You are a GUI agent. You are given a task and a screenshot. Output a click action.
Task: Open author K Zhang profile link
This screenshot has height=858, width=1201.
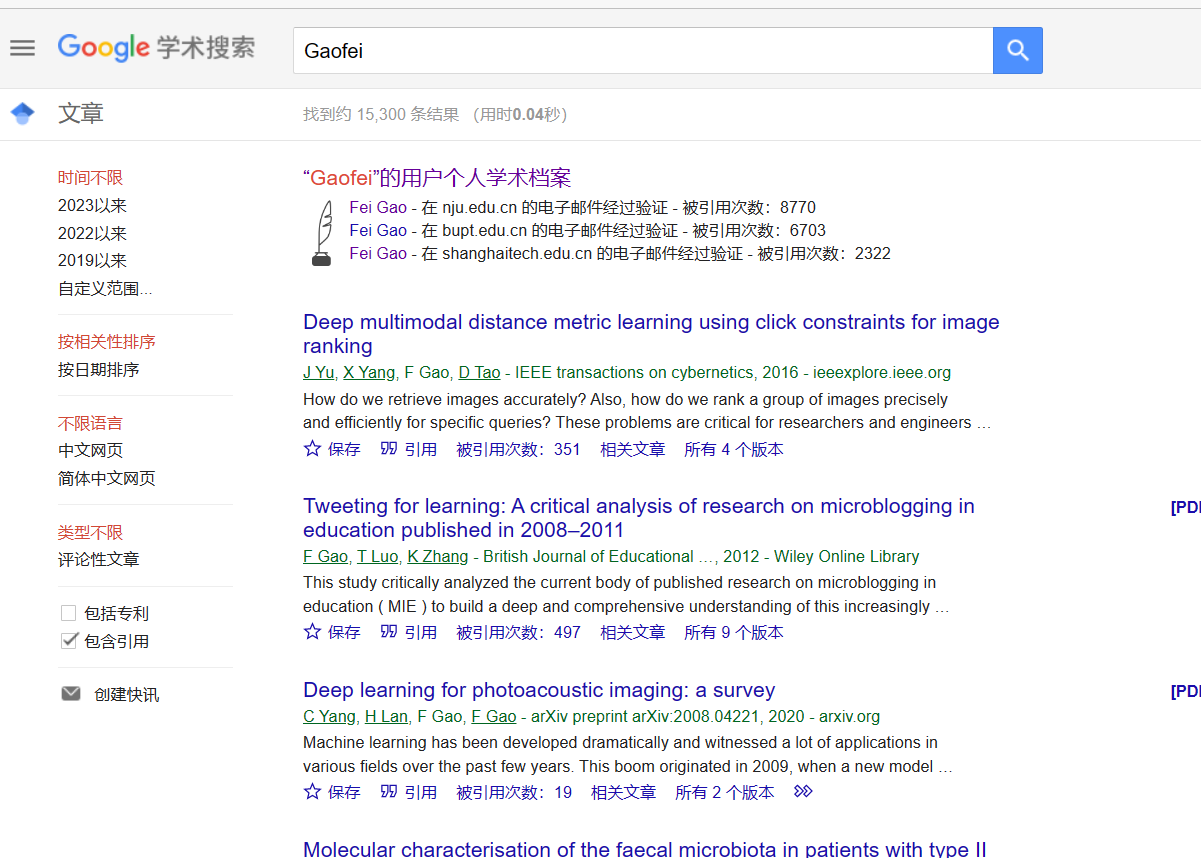pos(437,557)
